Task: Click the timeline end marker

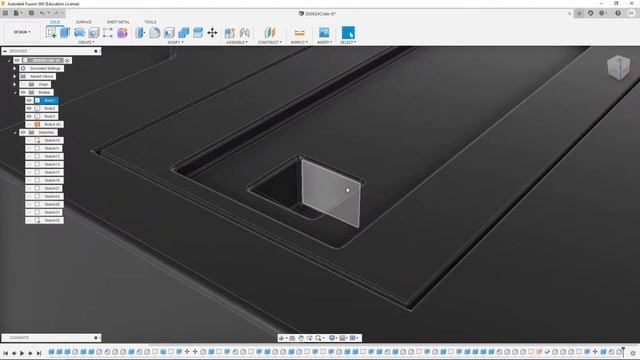Action: point(623,351)
